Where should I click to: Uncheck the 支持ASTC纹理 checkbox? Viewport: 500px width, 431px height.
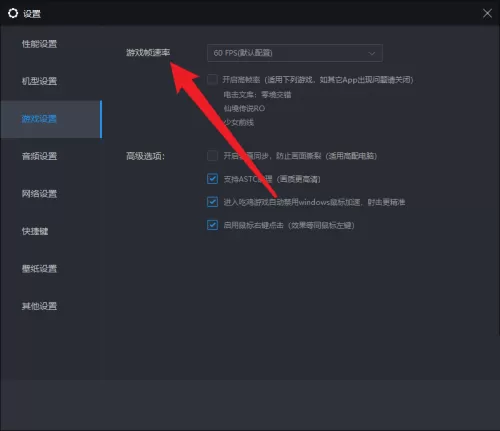pyautogui.click(x=212, y=179)
